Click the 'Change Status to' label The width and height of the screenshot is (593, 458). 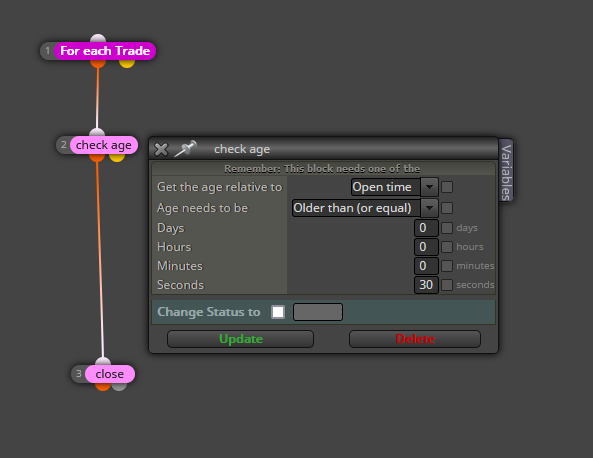[x=209, y=312]
